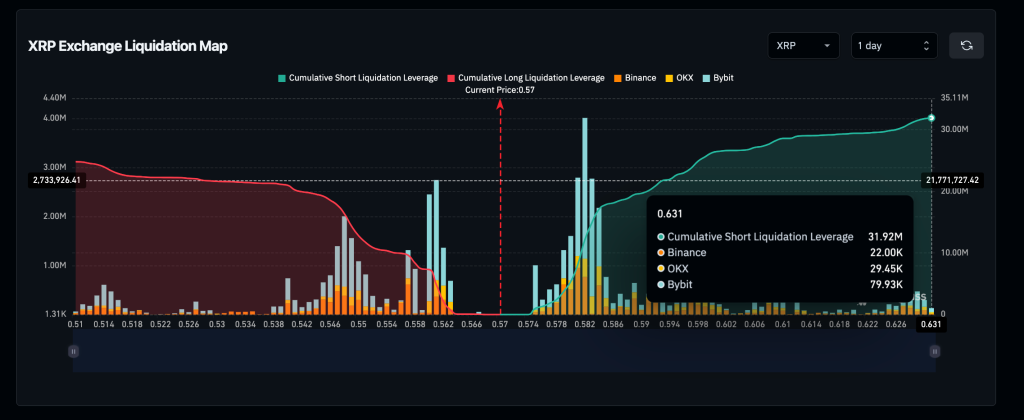This screenshot has width=1024, height=420.
Task: Hide the Binance series in legend
Action: pyautogui.click(x=635, y=77)
